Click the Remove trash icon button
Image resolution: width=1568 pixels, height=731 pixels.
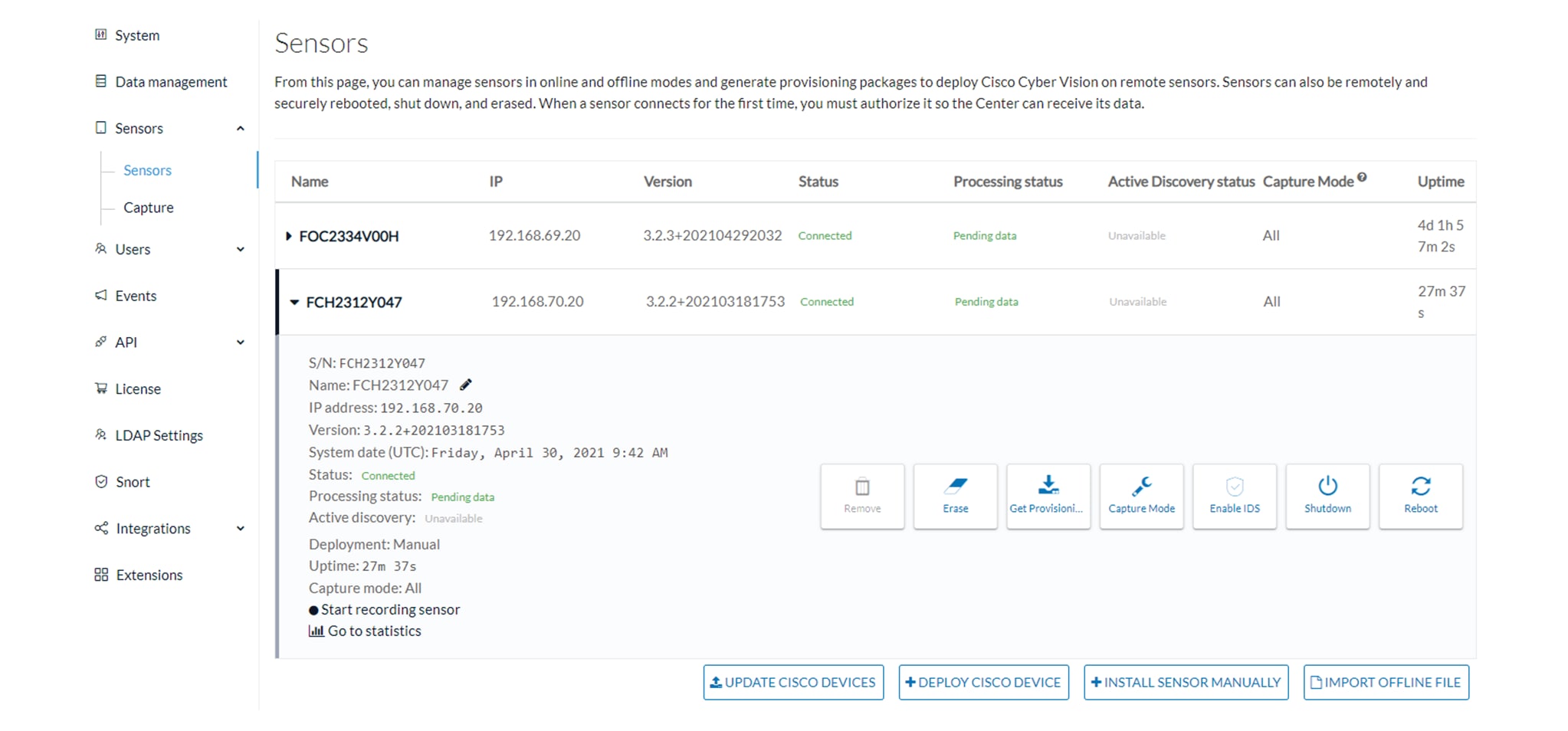pos(862,495)
